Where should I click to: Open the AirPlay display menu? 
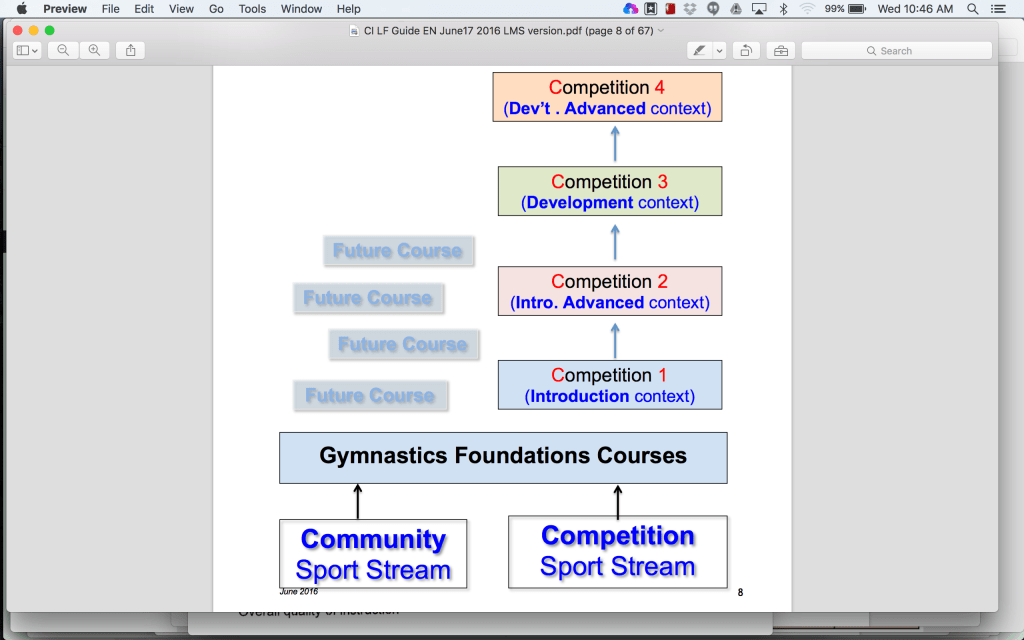(758, 9)
